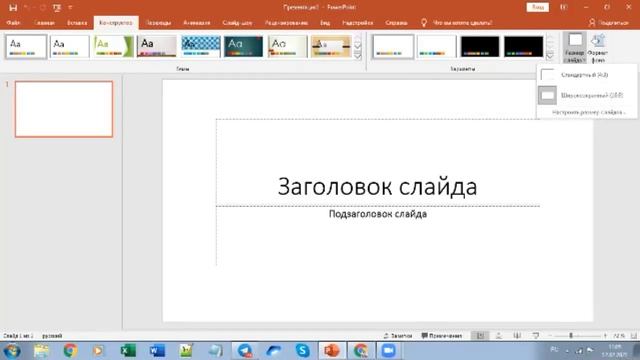Apply the tan banner theme thumbnail
This screenshot has height=360, width=640.
pyautogui.click(x=331, y=47)
